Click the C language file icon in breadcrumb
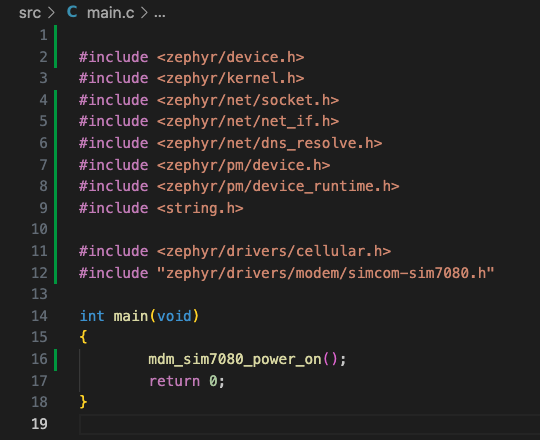 point(72,12)
